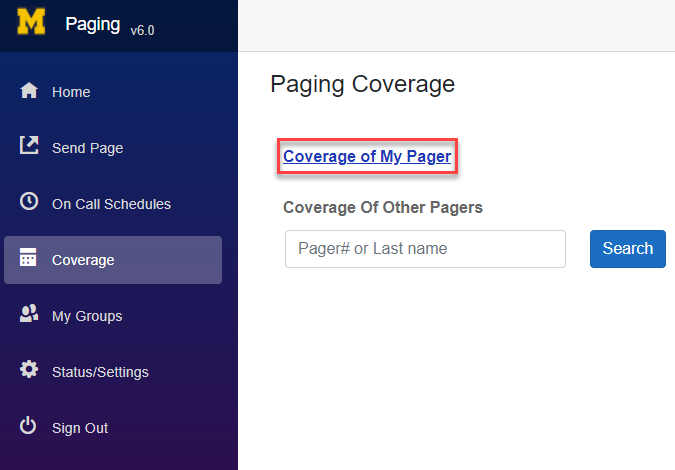The height and width of the screenshot is (470, 675).
Task: Select the highlighted Coverage text label
Action: pos(83,260)
